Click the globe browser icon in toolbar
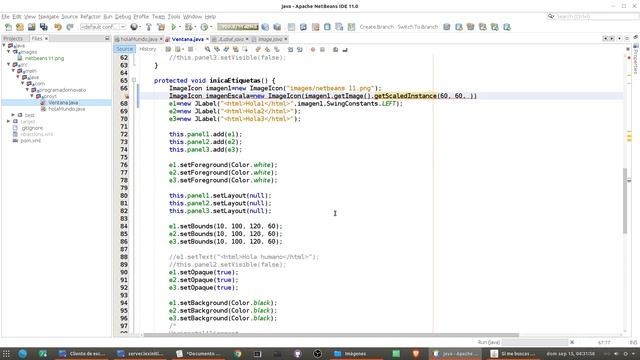The width and height of the screenshot is (640, 360). [134, 27]
